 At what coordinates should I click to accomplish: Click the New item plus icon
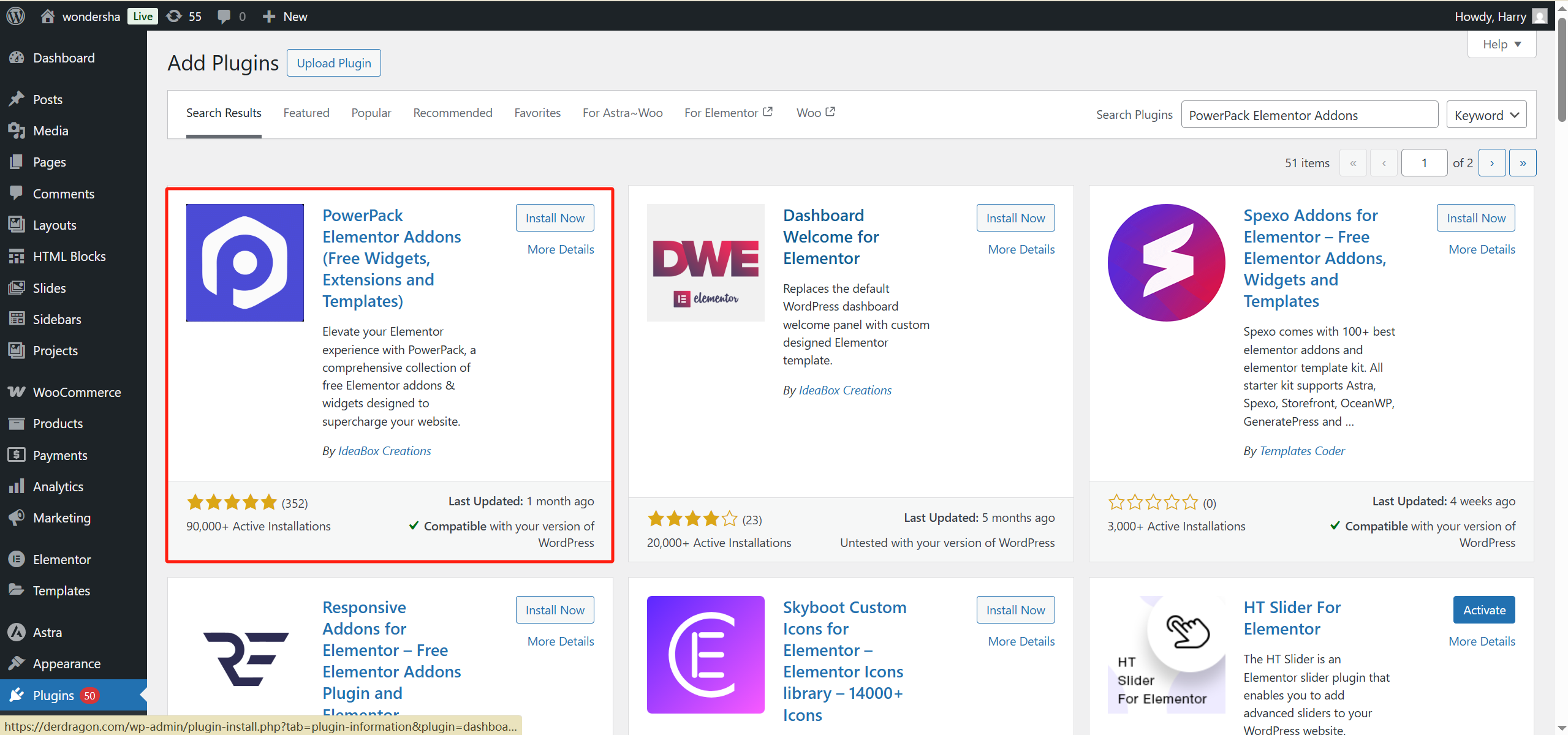tap(268, 16)
